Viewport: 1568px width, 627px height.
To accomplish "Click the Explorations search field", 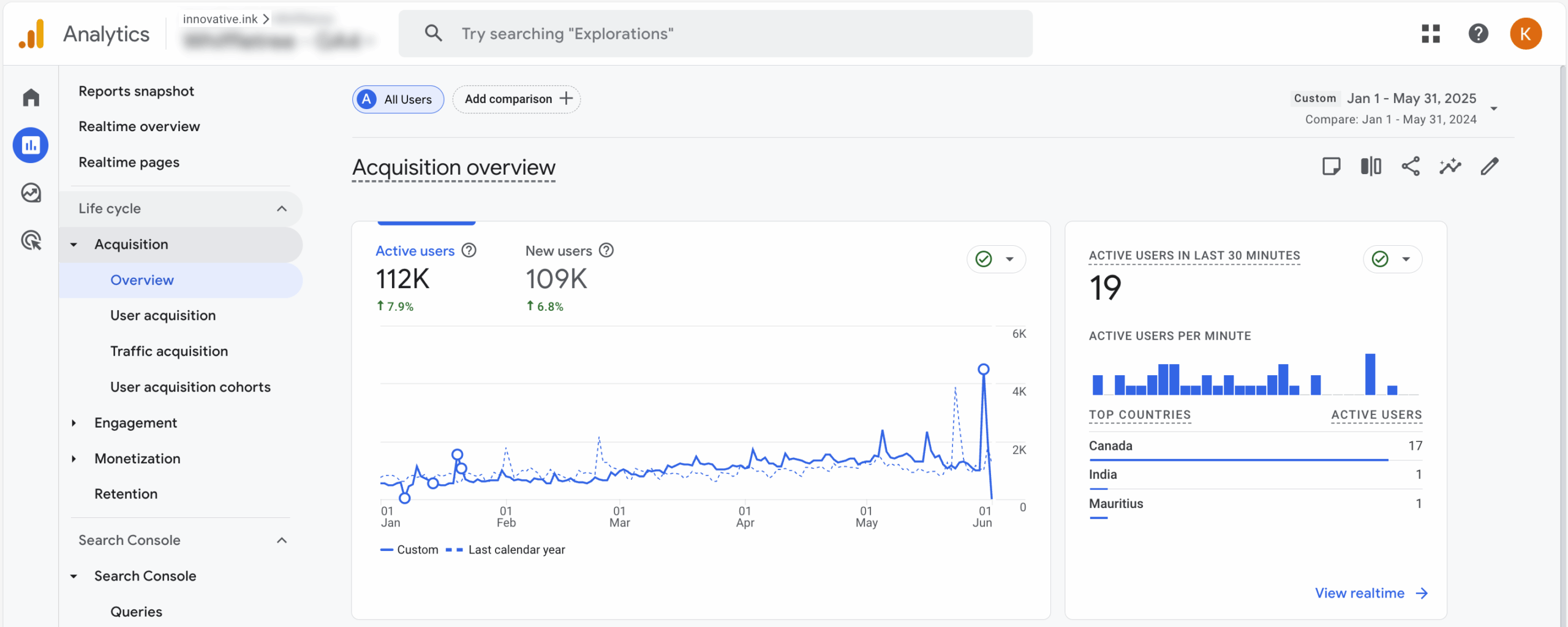I will (715, 34).
